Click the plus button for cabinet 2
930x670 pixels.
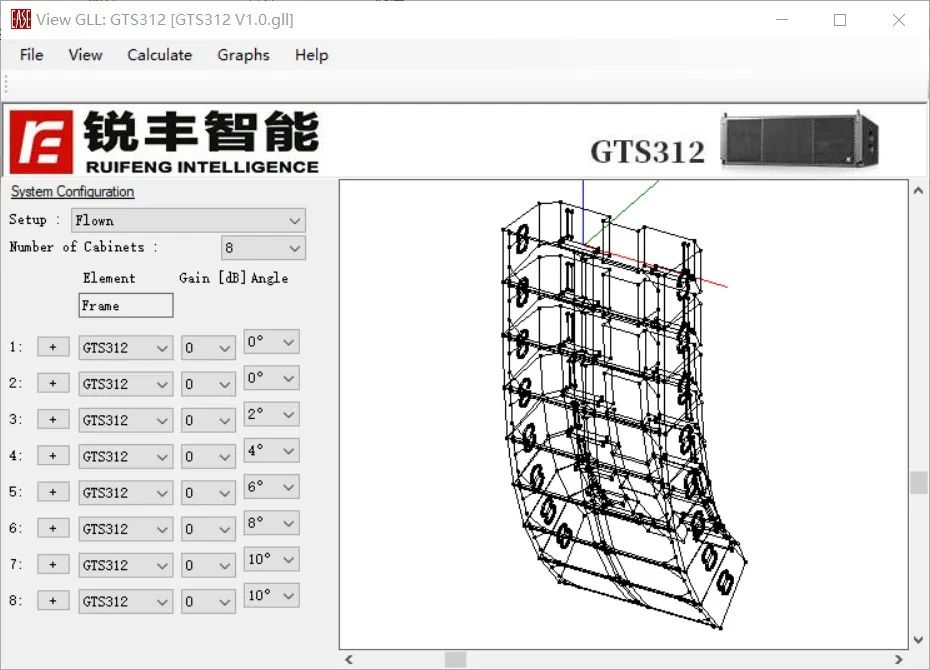(53, 383)
